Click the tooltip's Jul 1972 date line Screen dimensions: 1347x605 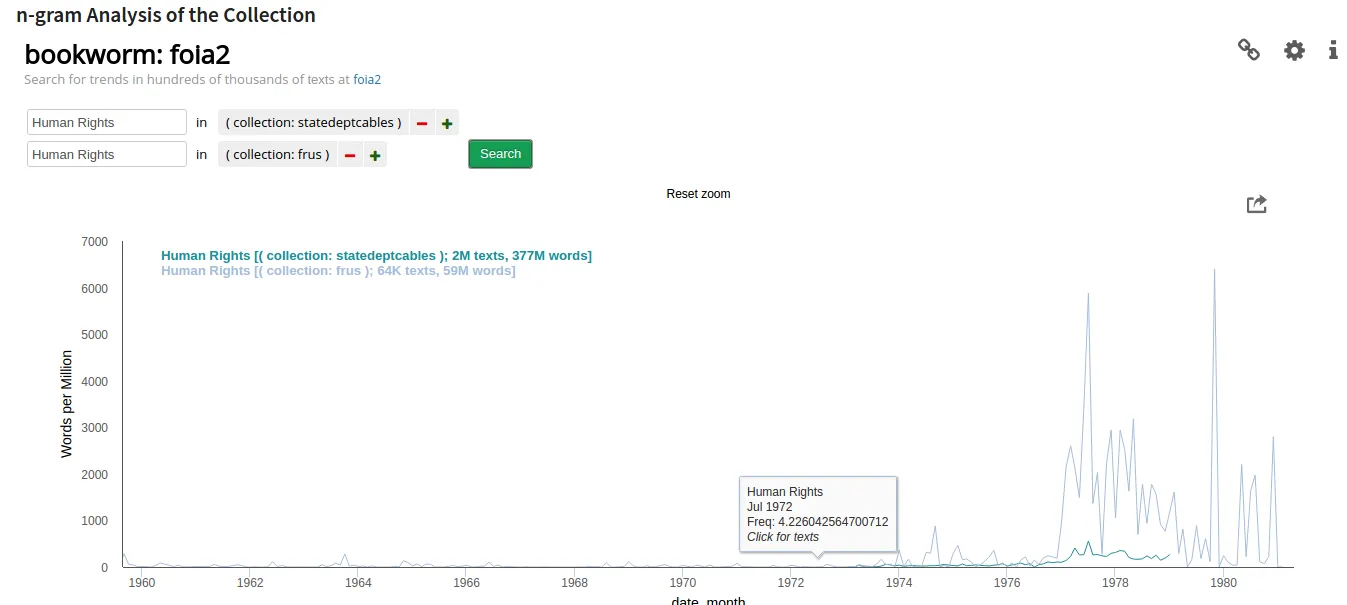770,507
